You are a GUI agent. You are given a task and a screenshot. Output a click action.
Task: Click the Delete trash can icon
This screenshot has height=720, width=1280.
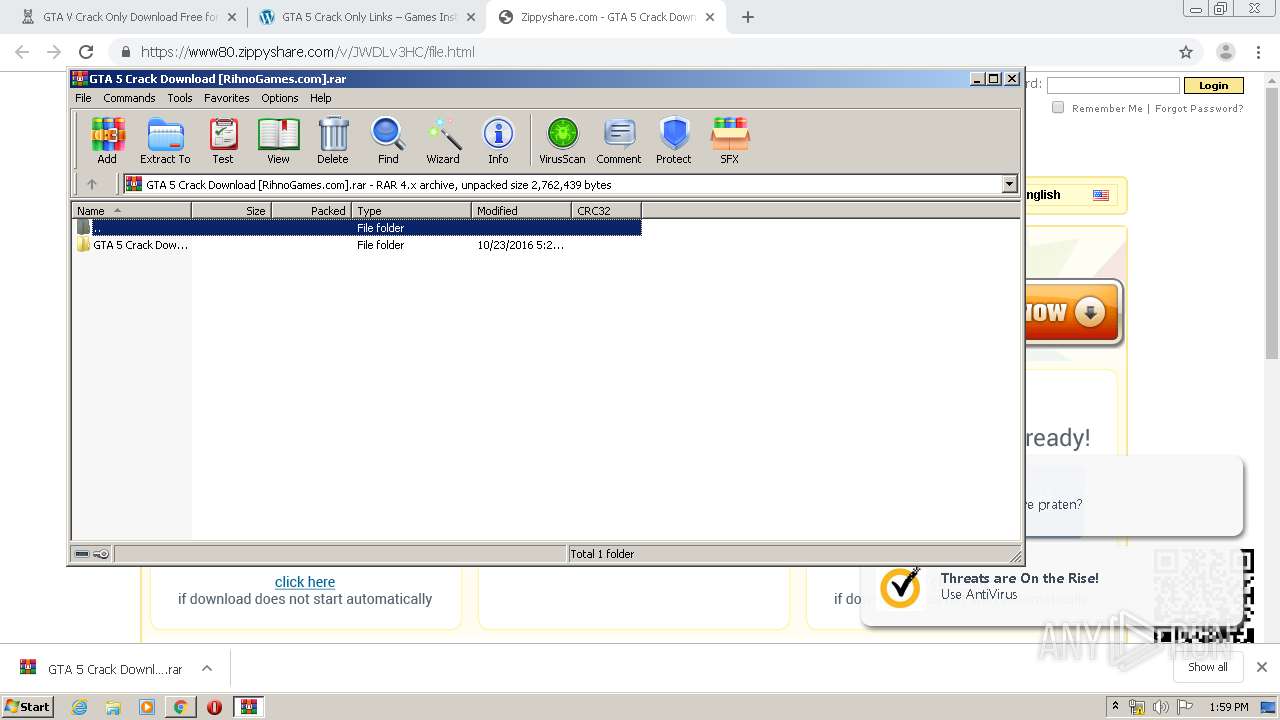tap(333, 140)
